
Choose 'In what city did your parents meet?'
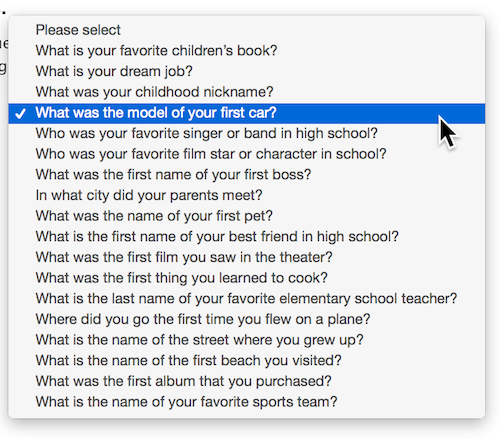coord(247,195)
